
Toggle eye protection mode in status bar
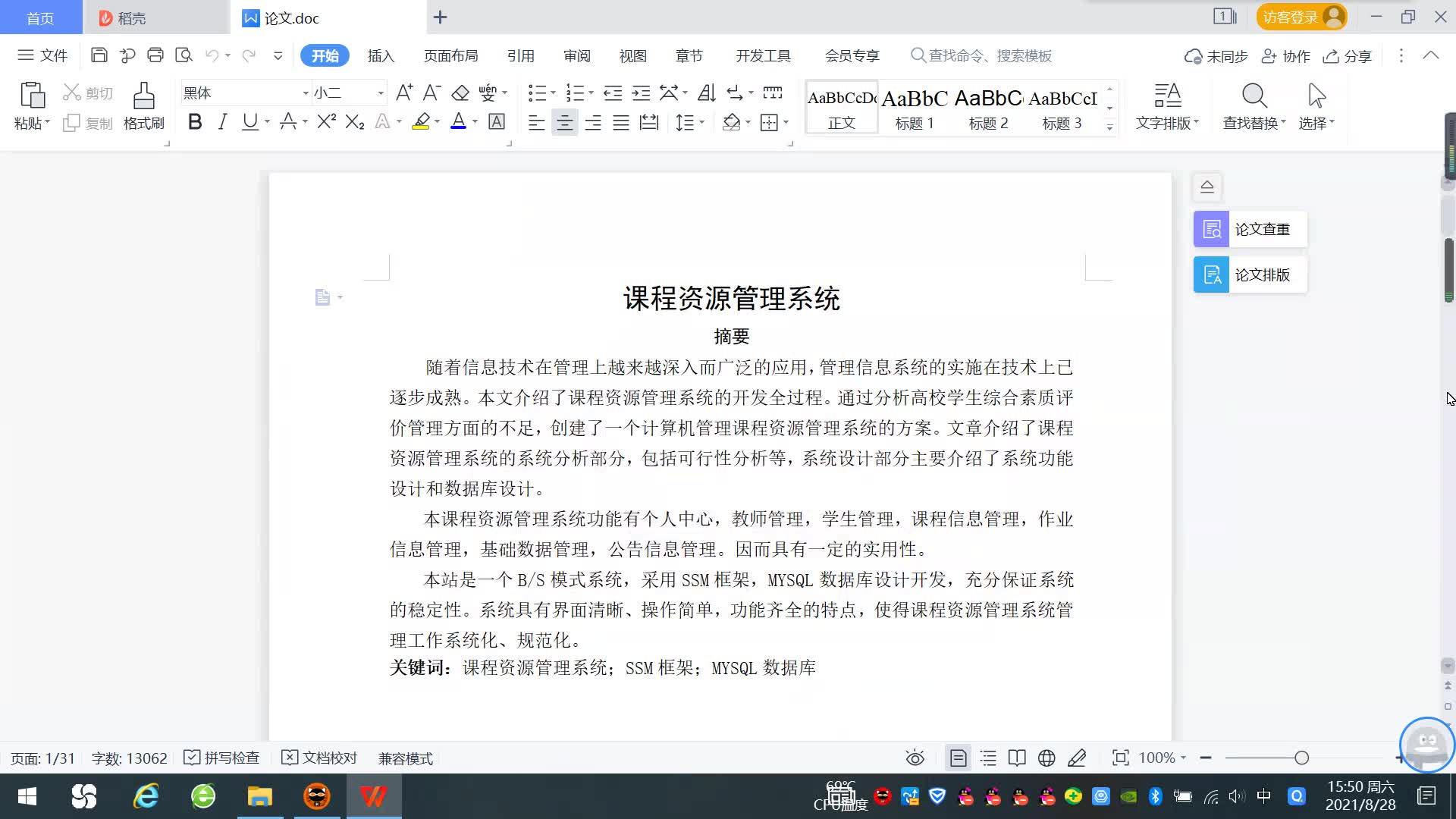[x=915, y=758]
